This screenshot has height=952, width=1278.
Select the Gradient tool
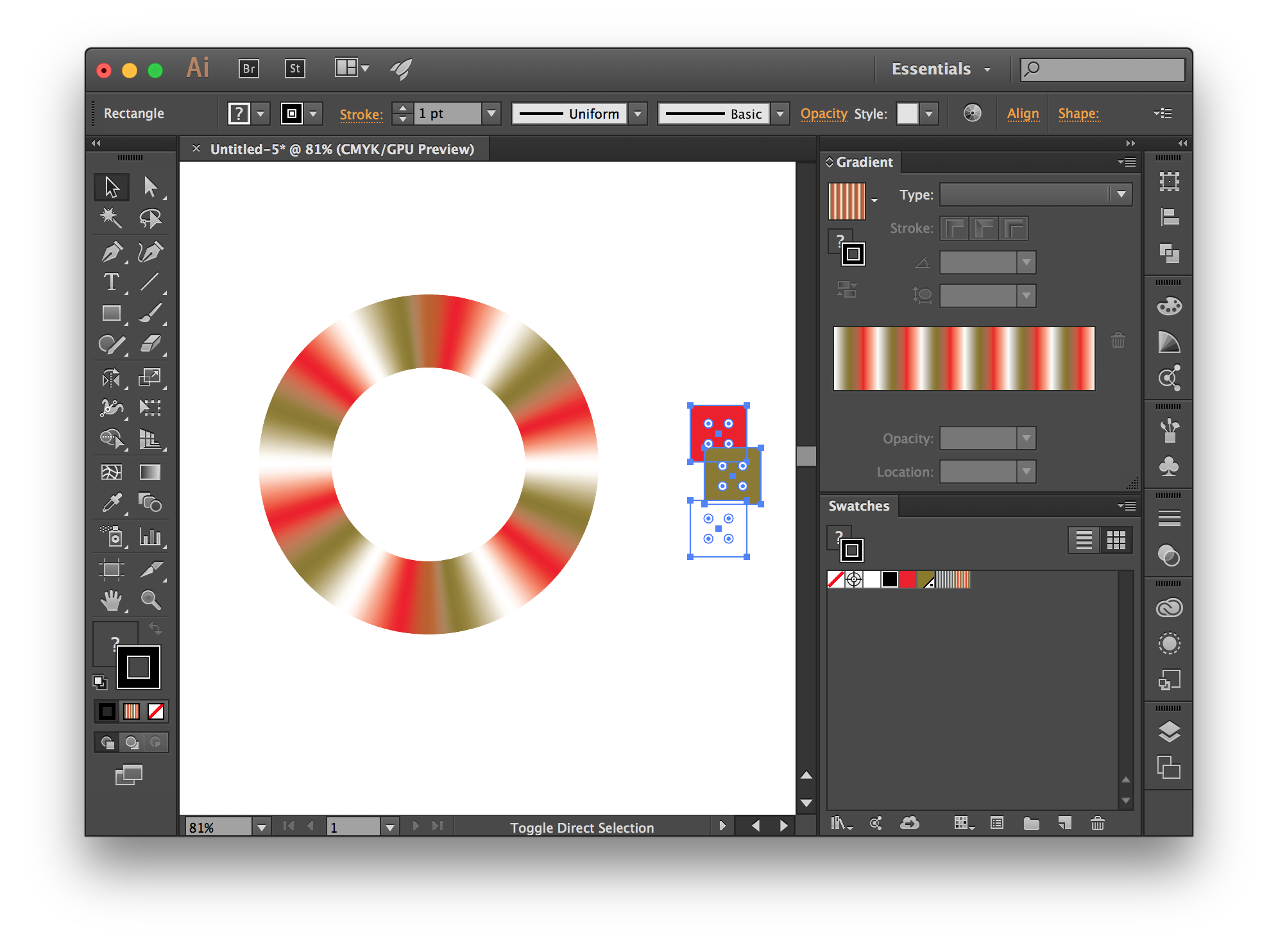pos(149,471)
